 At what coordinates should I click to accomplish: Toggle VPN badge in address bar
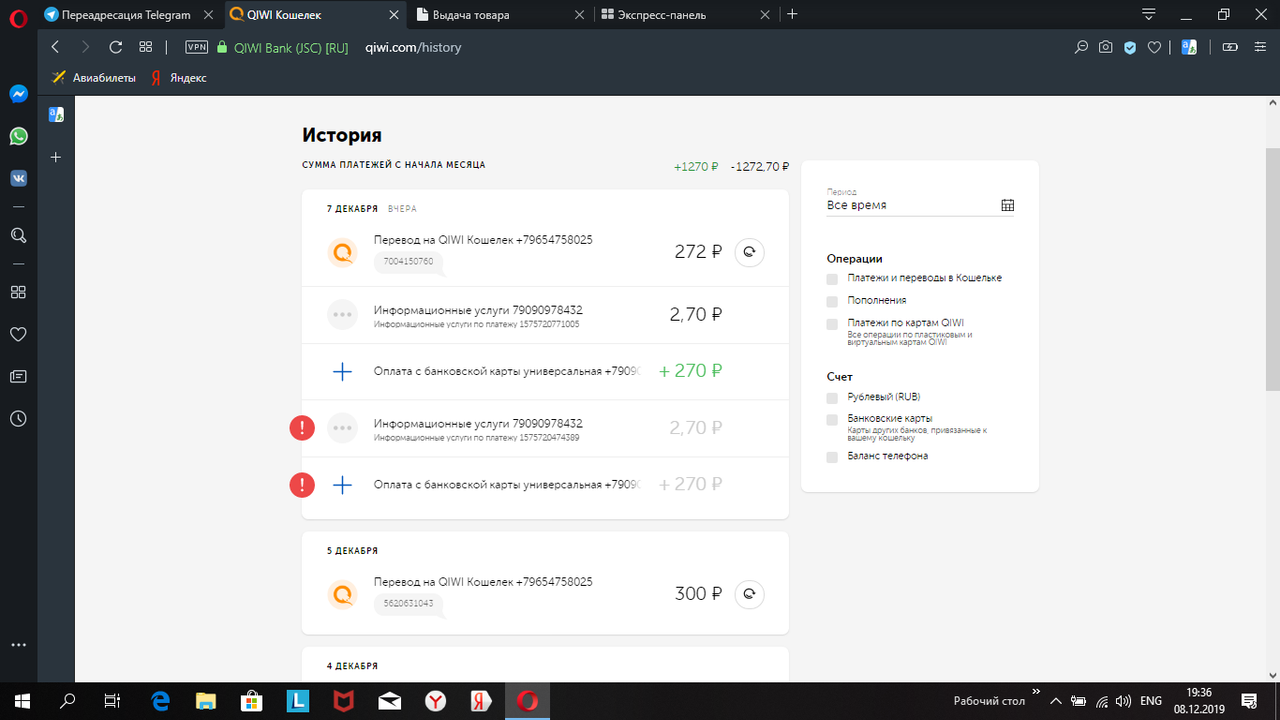pyautogui.click(x=197, y=47)
